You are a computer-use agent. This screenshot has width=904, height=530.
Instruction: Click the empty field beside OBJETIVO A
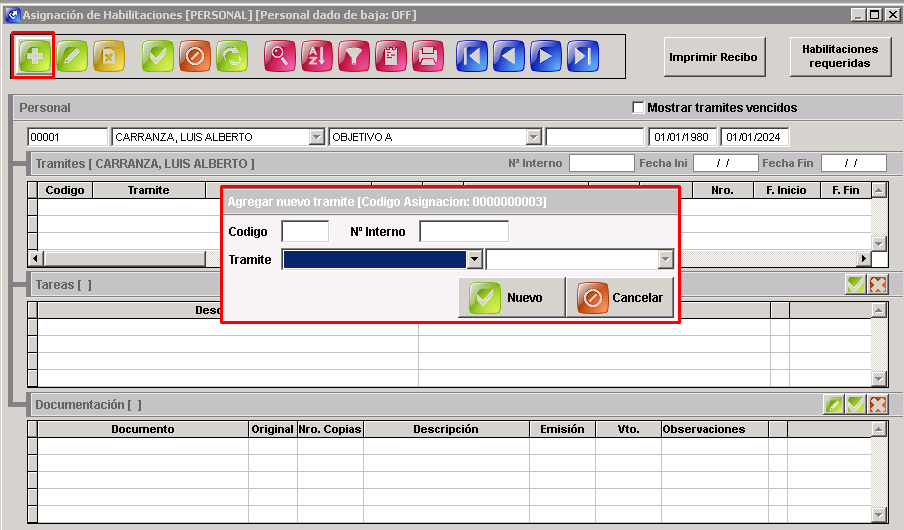click(594, 137)
